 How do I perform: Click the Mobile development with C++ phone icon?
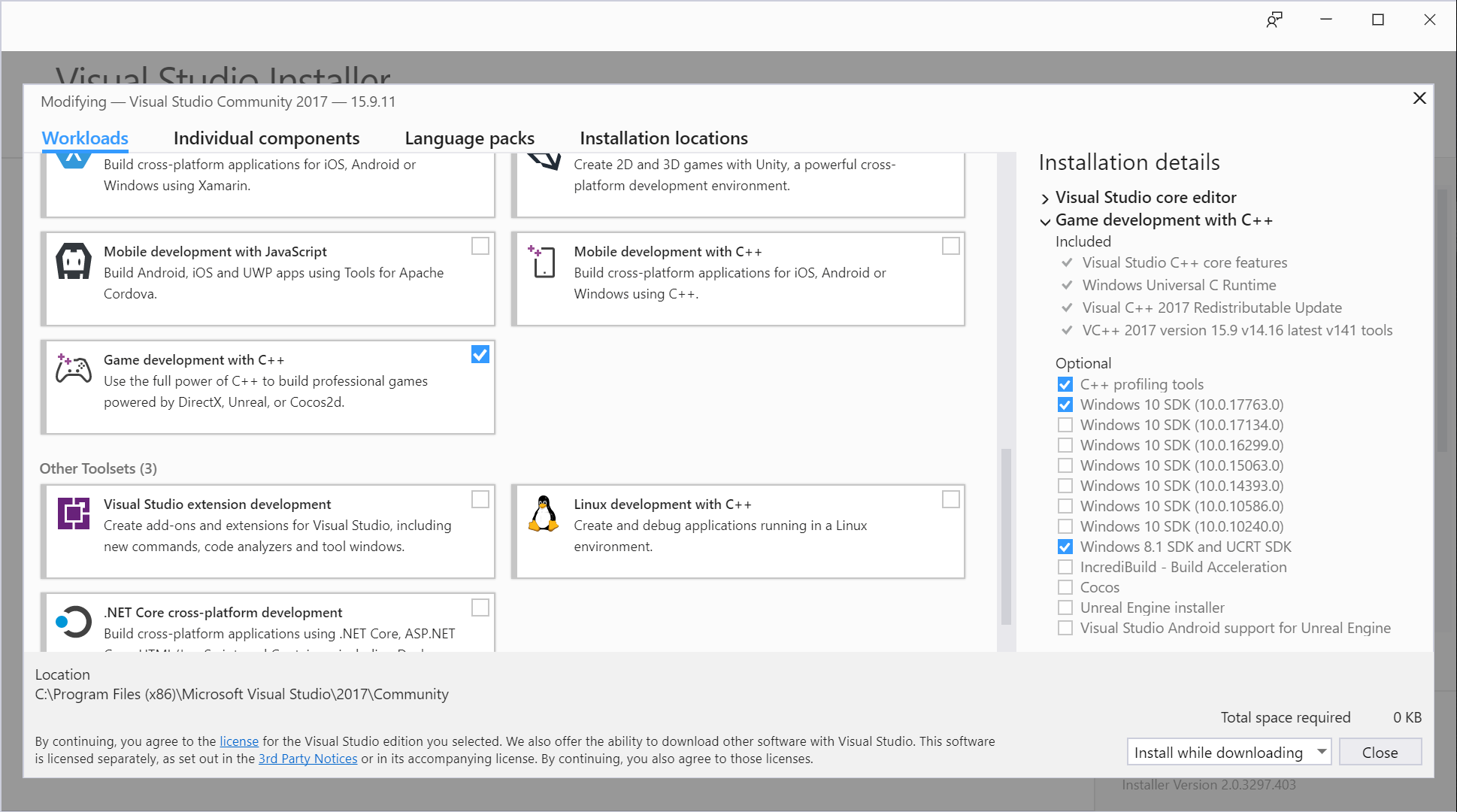click(x=542, y=262)
